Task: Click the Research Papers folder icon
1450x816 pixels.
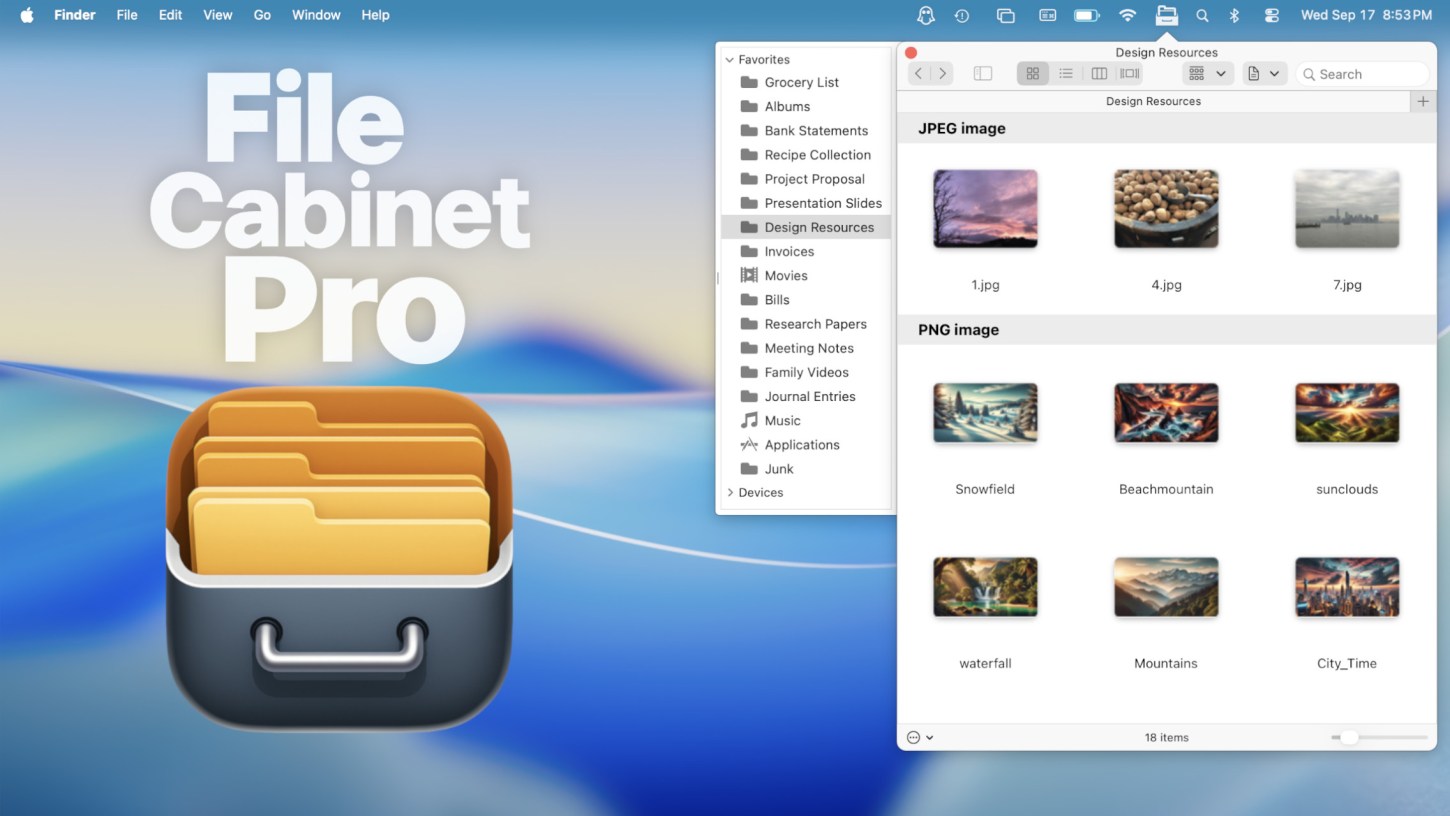Action: 749,324
